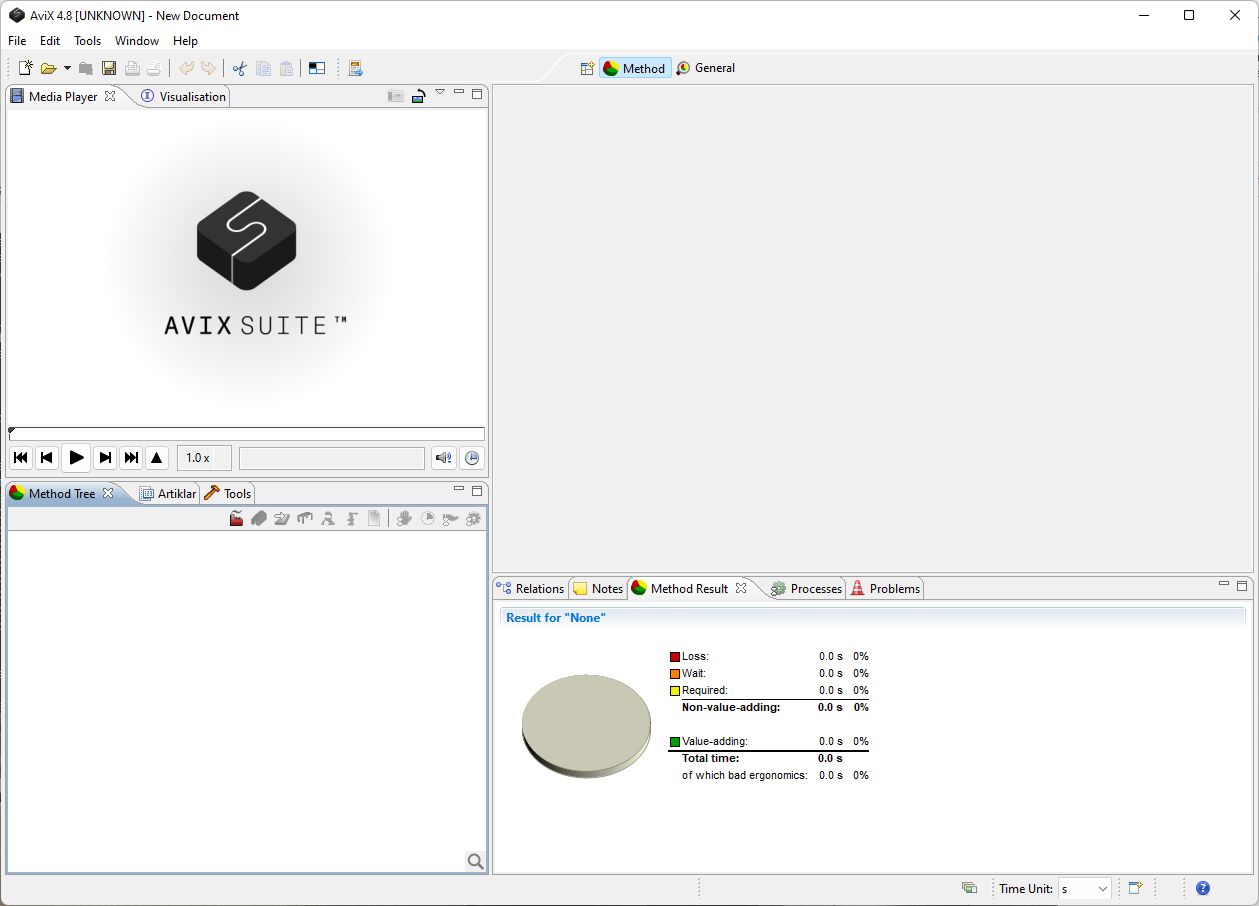Click the red factory icon in Method Tree
This screenshot has height=906, width=1259.
tap(237, 519)
